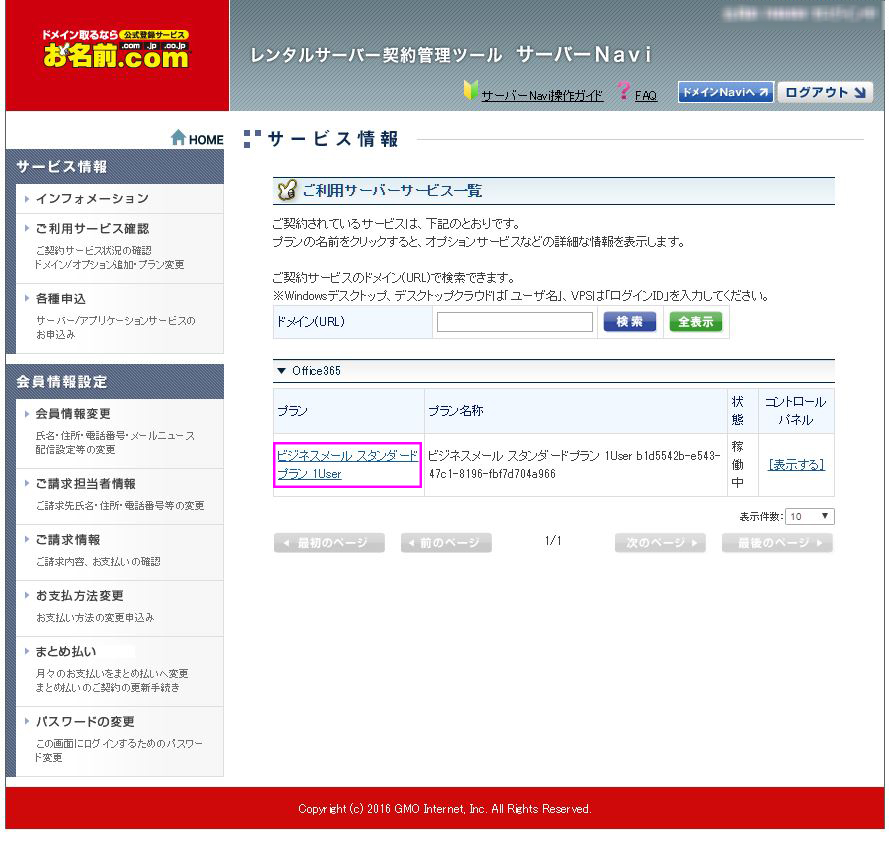Click the 次のページ button
889x841 pixels.
660,543
